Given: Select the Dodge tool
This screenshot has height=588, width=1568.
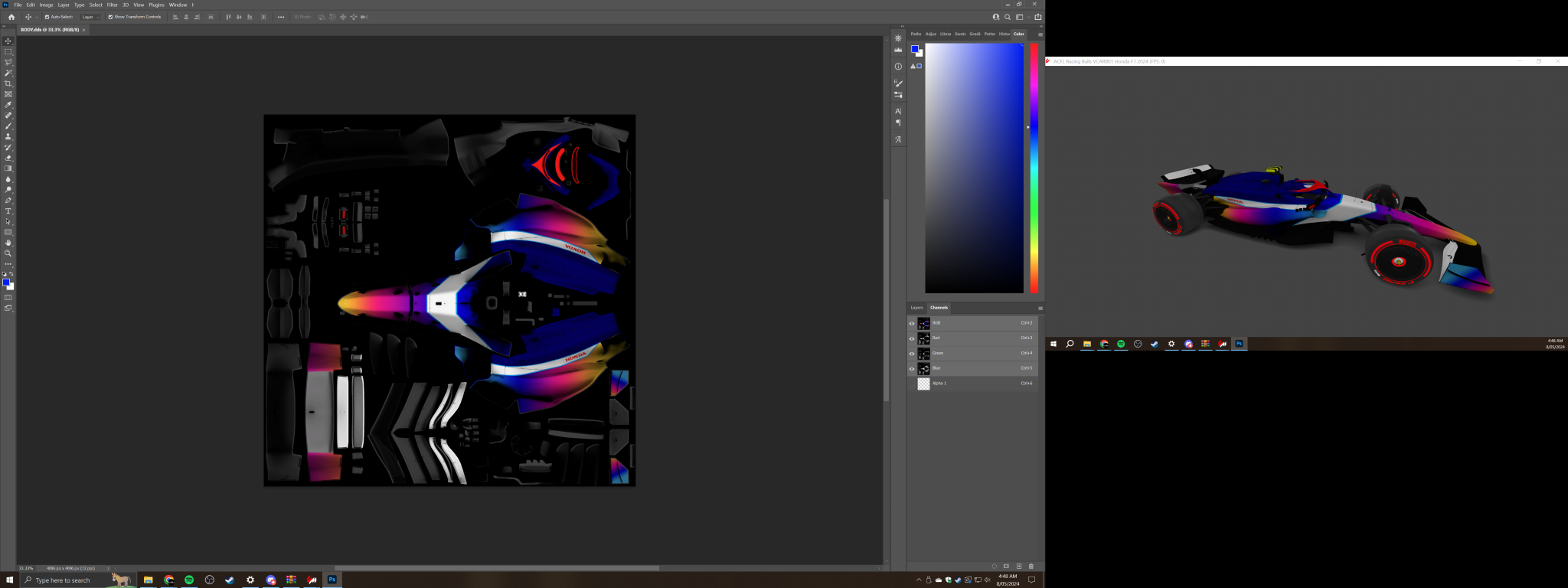Looking at the screenshot, I should (x=8, y=190).
